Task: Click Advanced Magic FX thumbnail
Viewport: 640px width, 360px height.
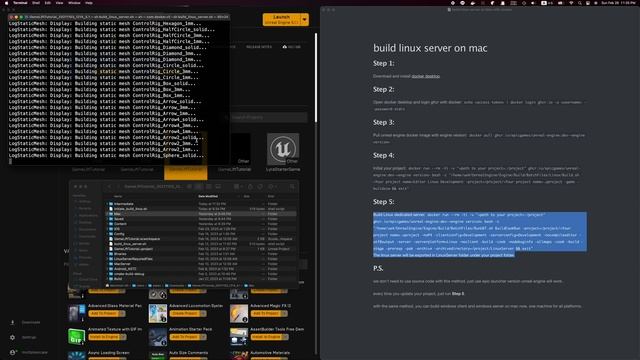Action: point(239,313)
